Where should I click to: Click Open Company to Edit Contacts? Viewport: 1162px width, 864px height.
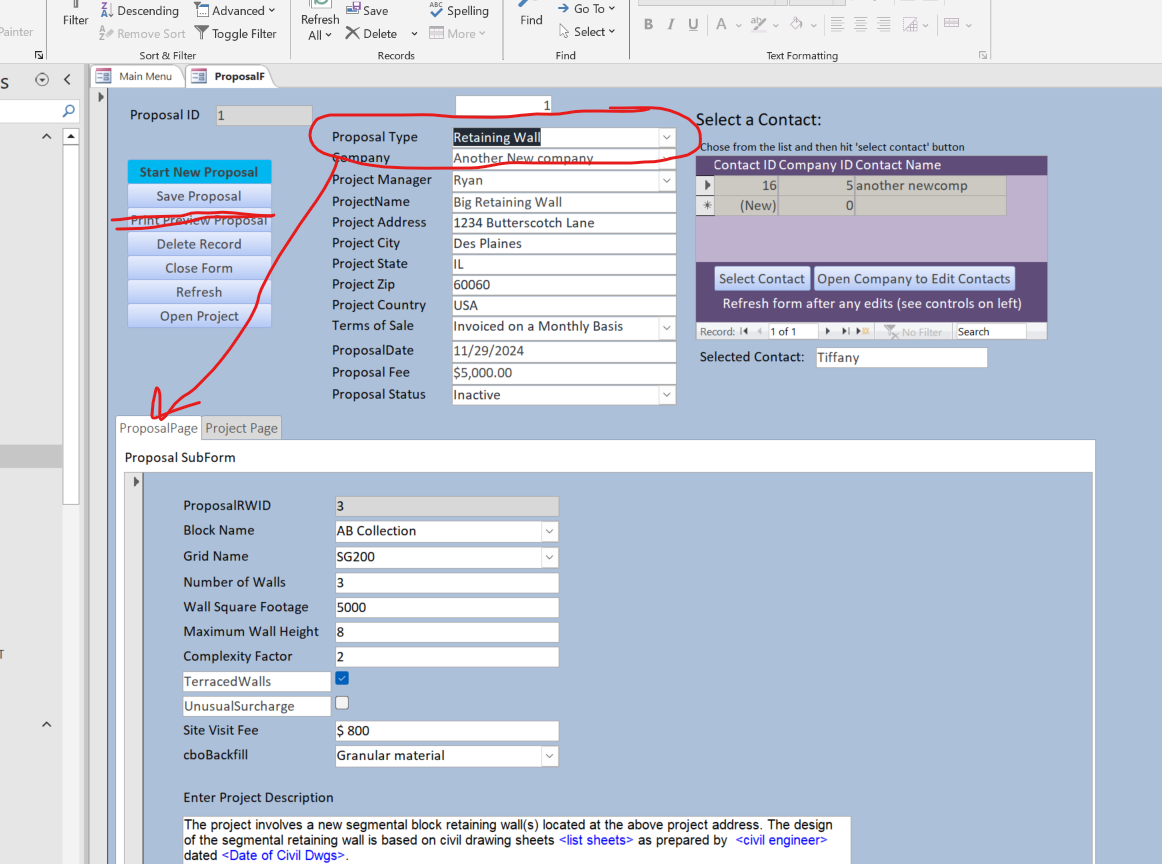(914, 279)
